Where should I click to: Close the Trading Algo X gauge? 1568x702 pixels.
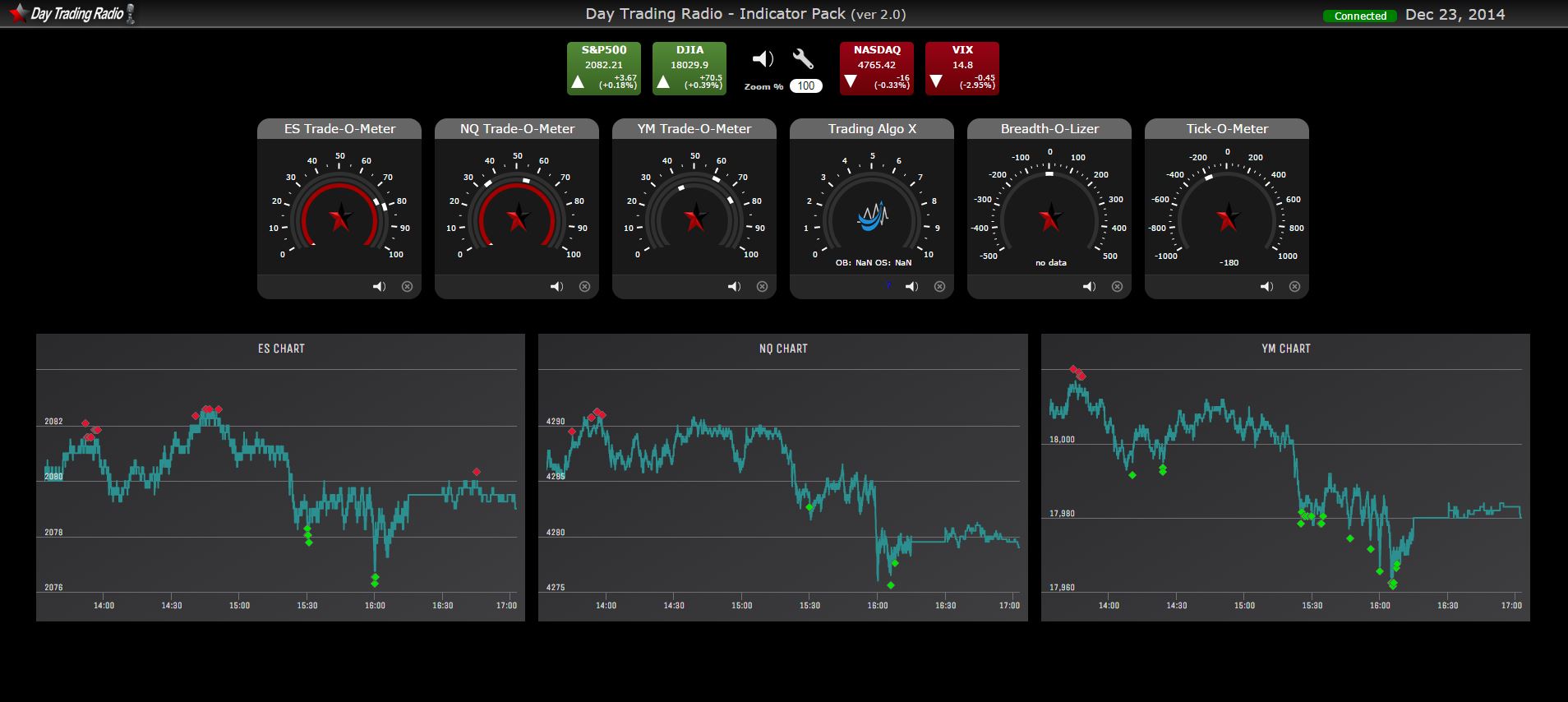(x=939, y=287)
